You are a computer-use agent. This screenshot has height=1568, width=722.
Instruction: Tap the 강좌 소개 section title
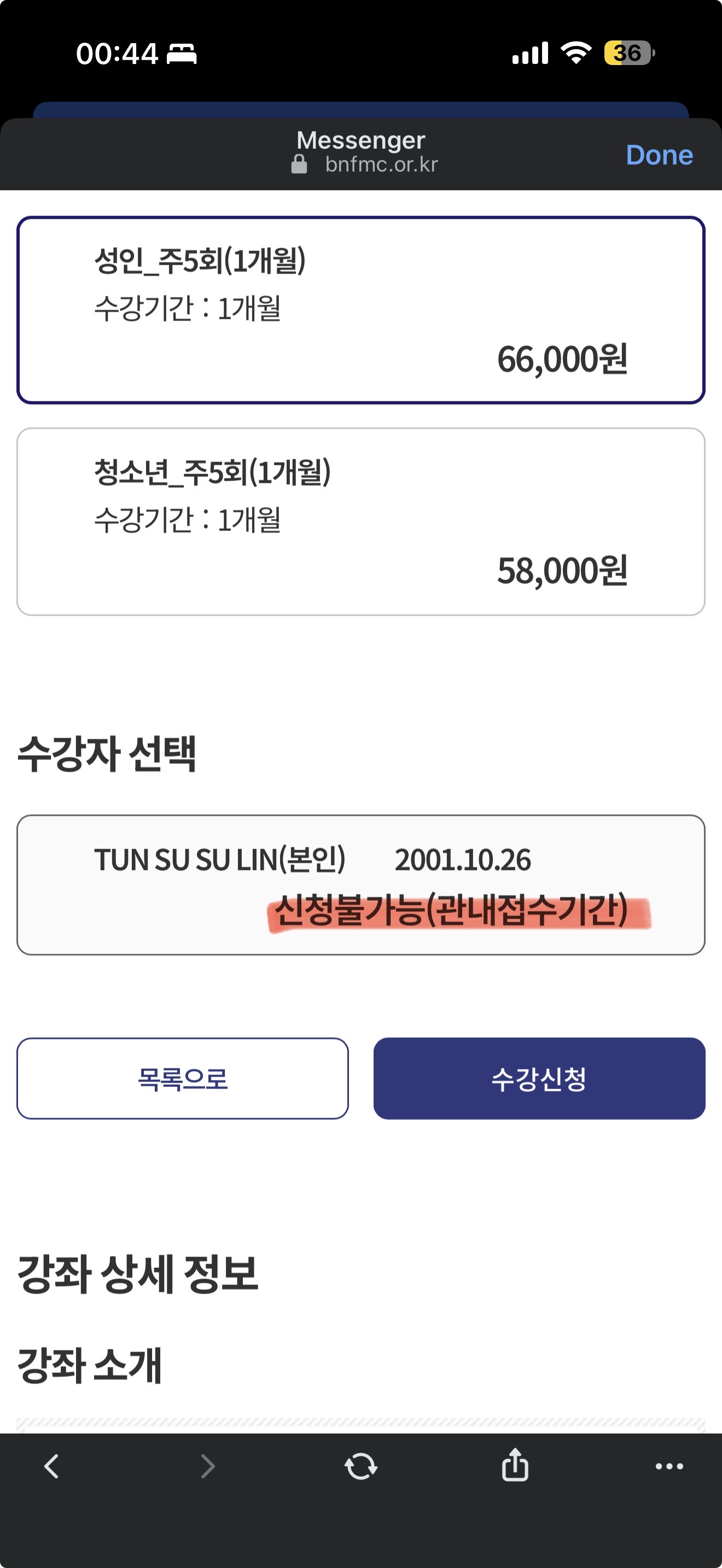tap(90, 1365)
